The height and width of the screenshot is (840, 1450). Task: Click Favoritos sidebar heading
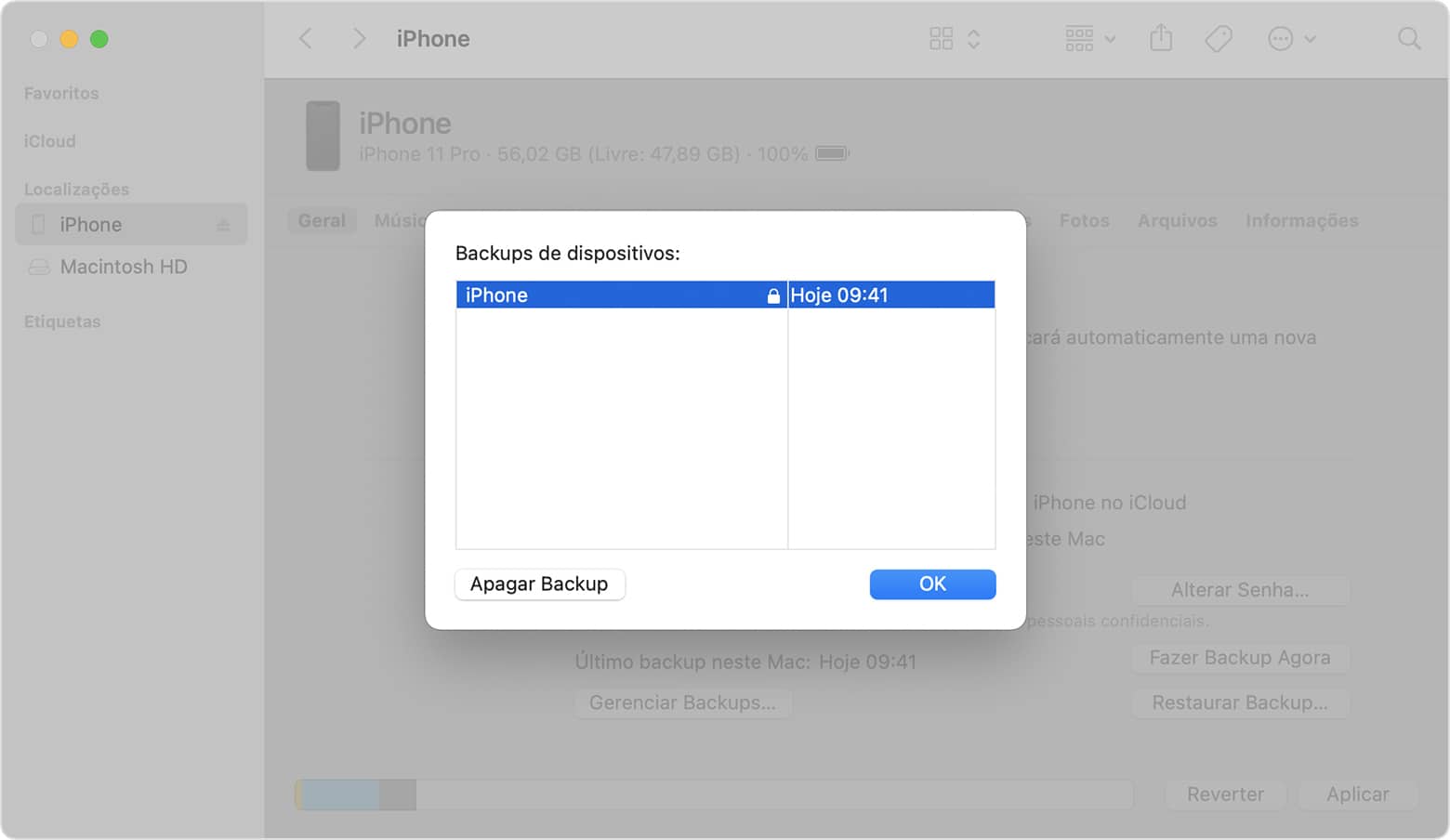point(61,93)
